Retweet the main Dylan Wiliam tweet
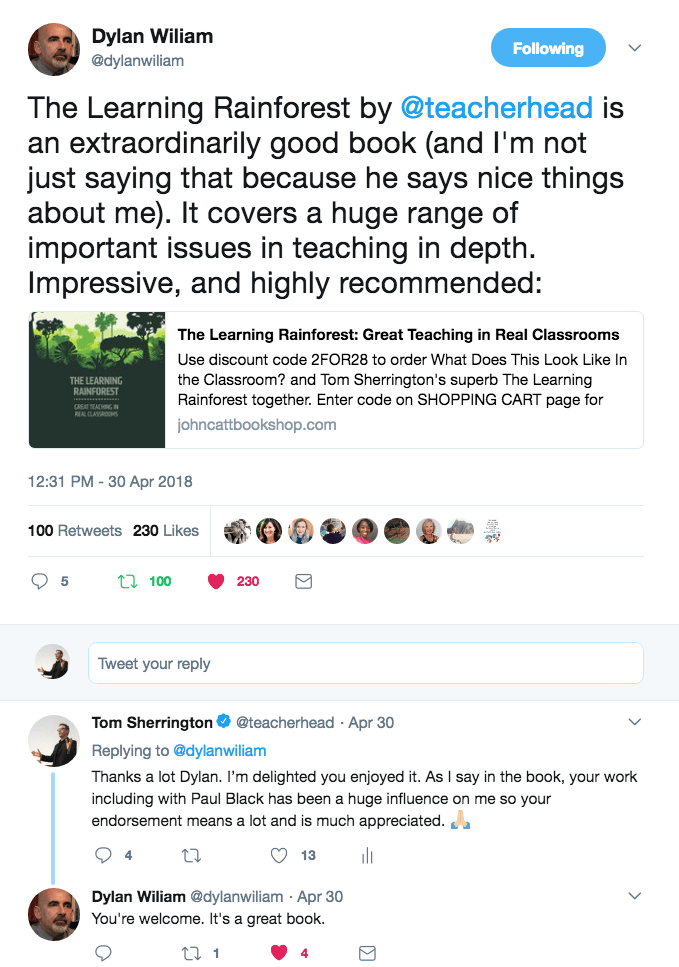The width and height of the screenshot is (679, 967). point(128,581)
